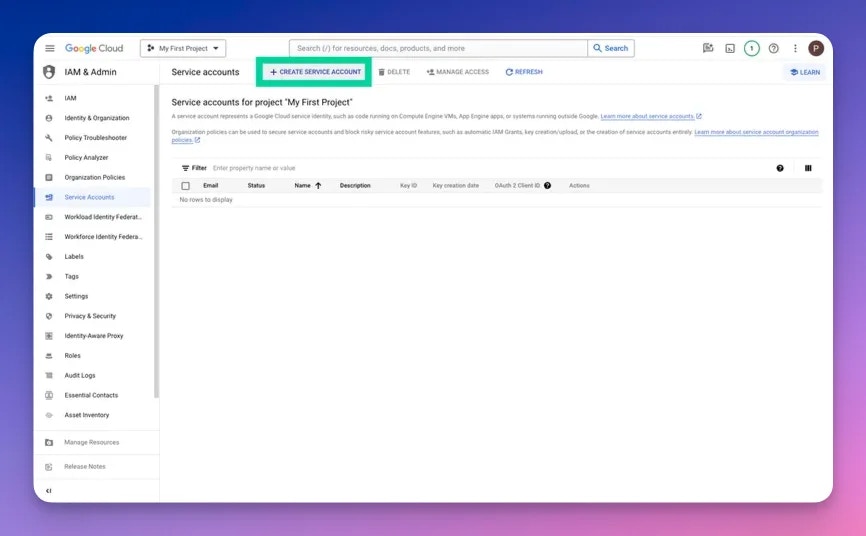Toggle Name column sort arrow
Image resolution: width=866 pixels, height=536 pixels.
point(318,186)
